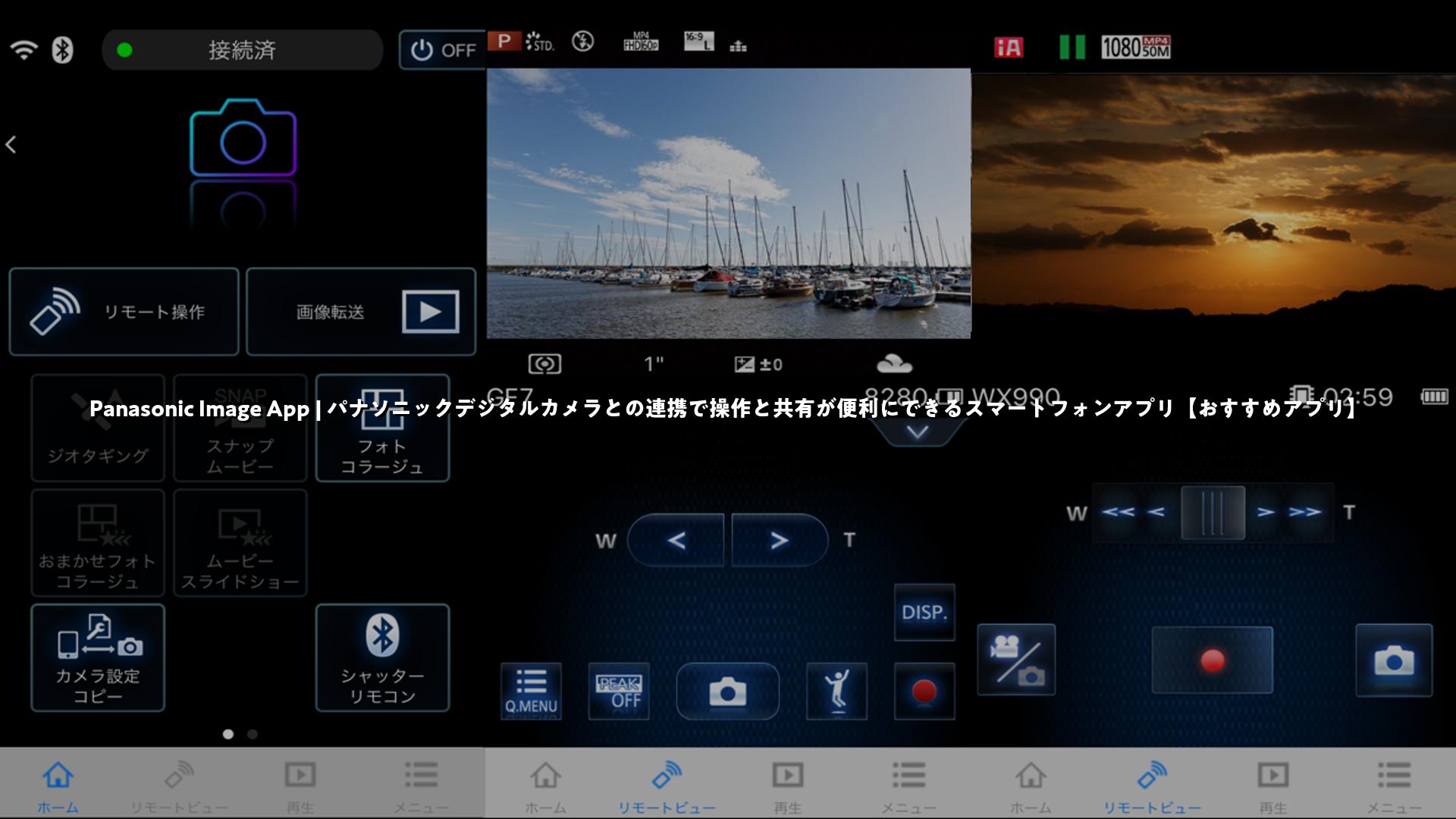
Task: Start recording with the red button in the sunset preview panel
Action: coord(1213,660)
